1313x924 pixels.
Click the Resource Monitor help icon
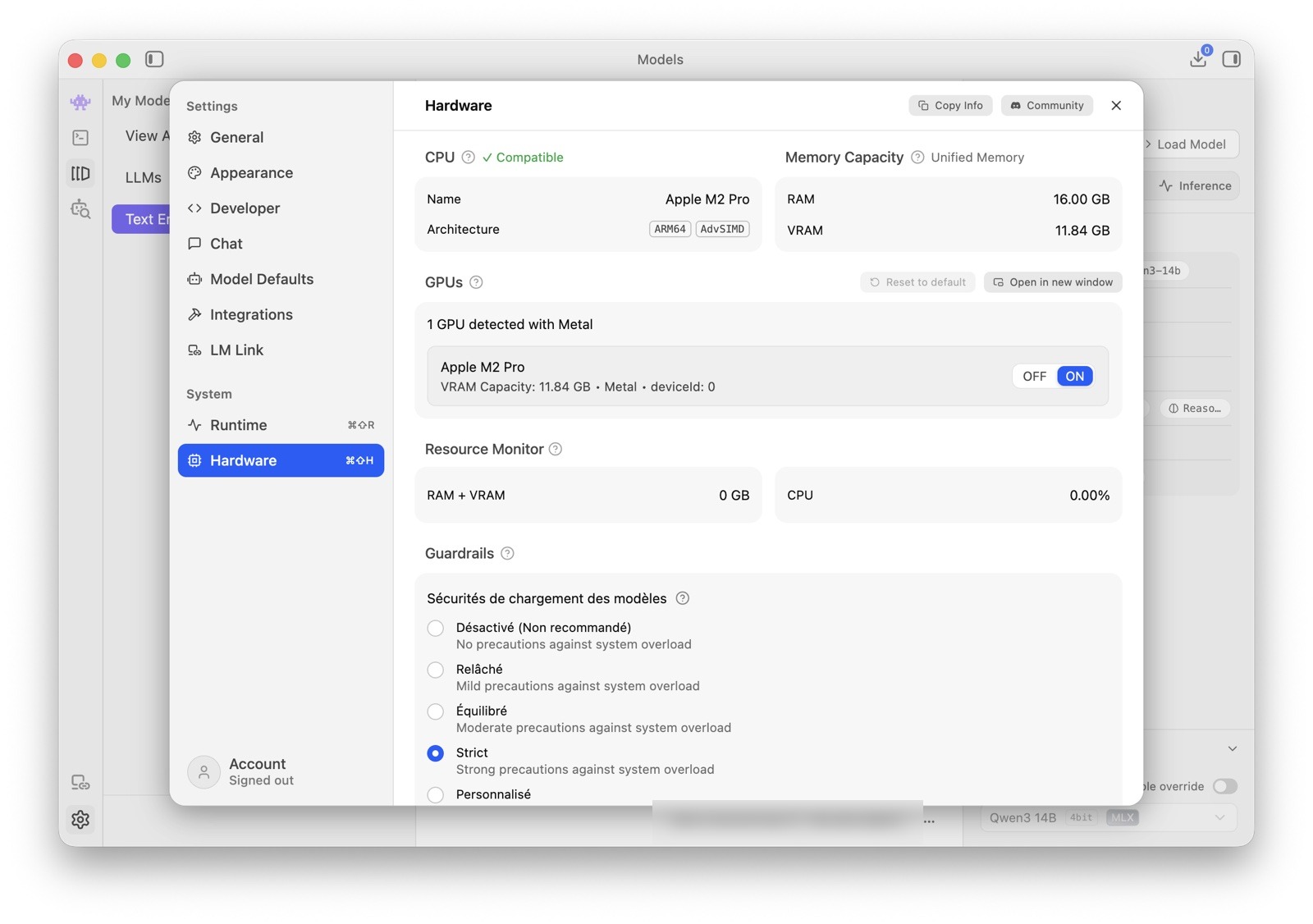point(556,449)
